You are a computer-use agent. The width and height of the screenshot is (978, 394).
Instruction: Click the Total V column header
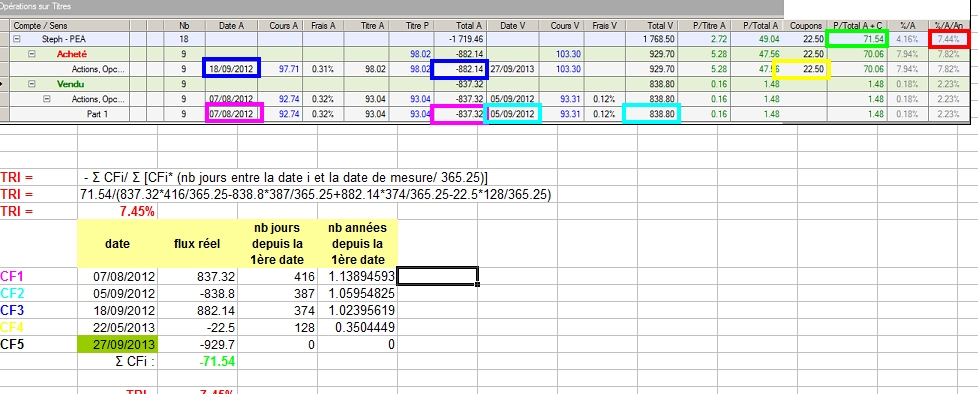click(x=652, y=25)
